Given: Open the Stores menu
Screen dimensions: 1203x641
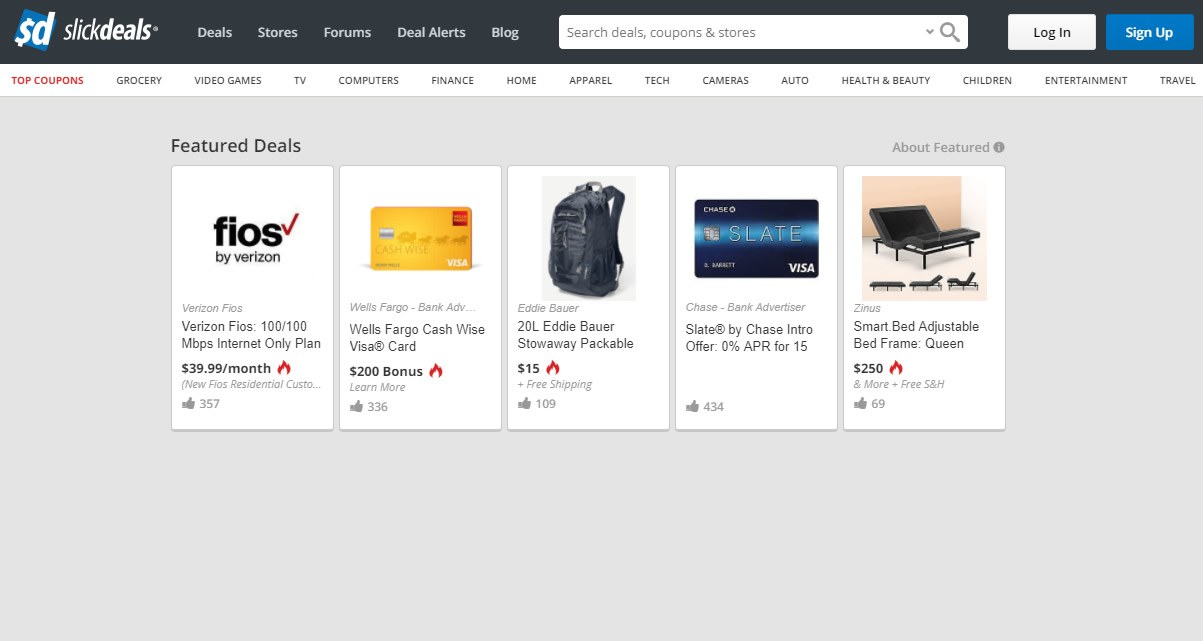Looking at the screenshot, I should (x=277, y=32).
